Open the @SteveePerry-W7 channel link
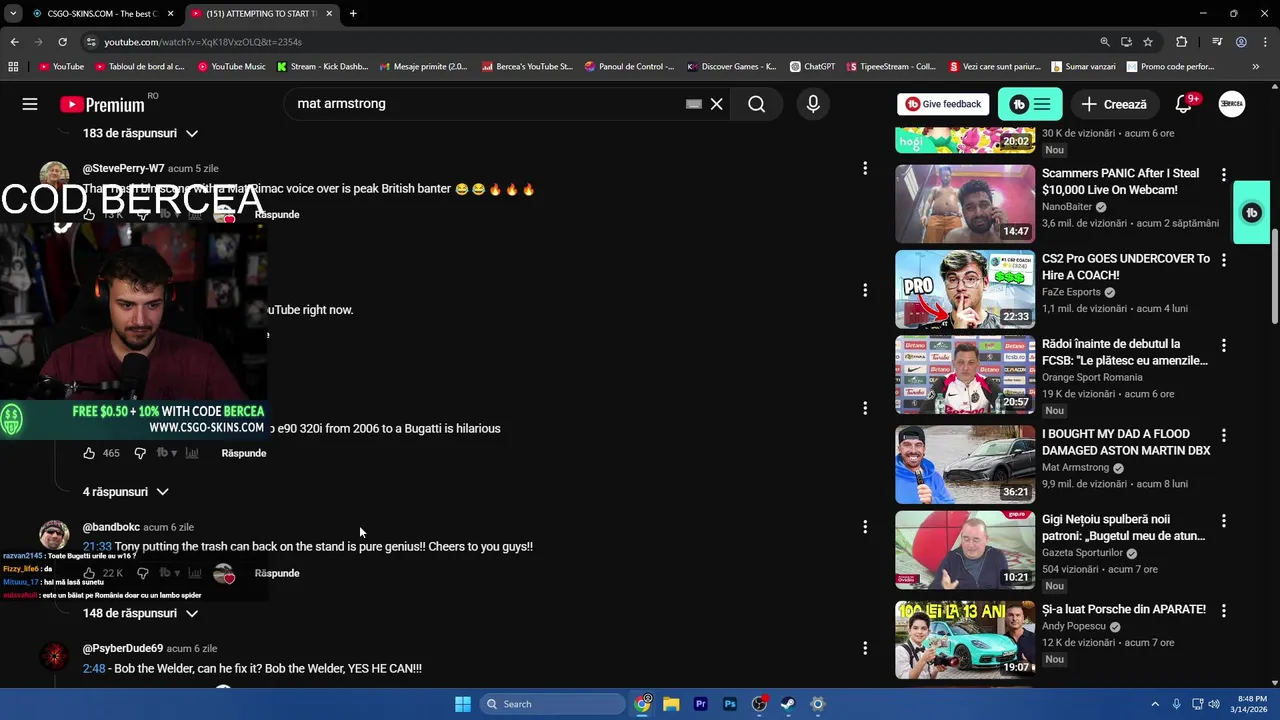The image size is (1280, 720). pyautogui.click(x=123, y=168)
